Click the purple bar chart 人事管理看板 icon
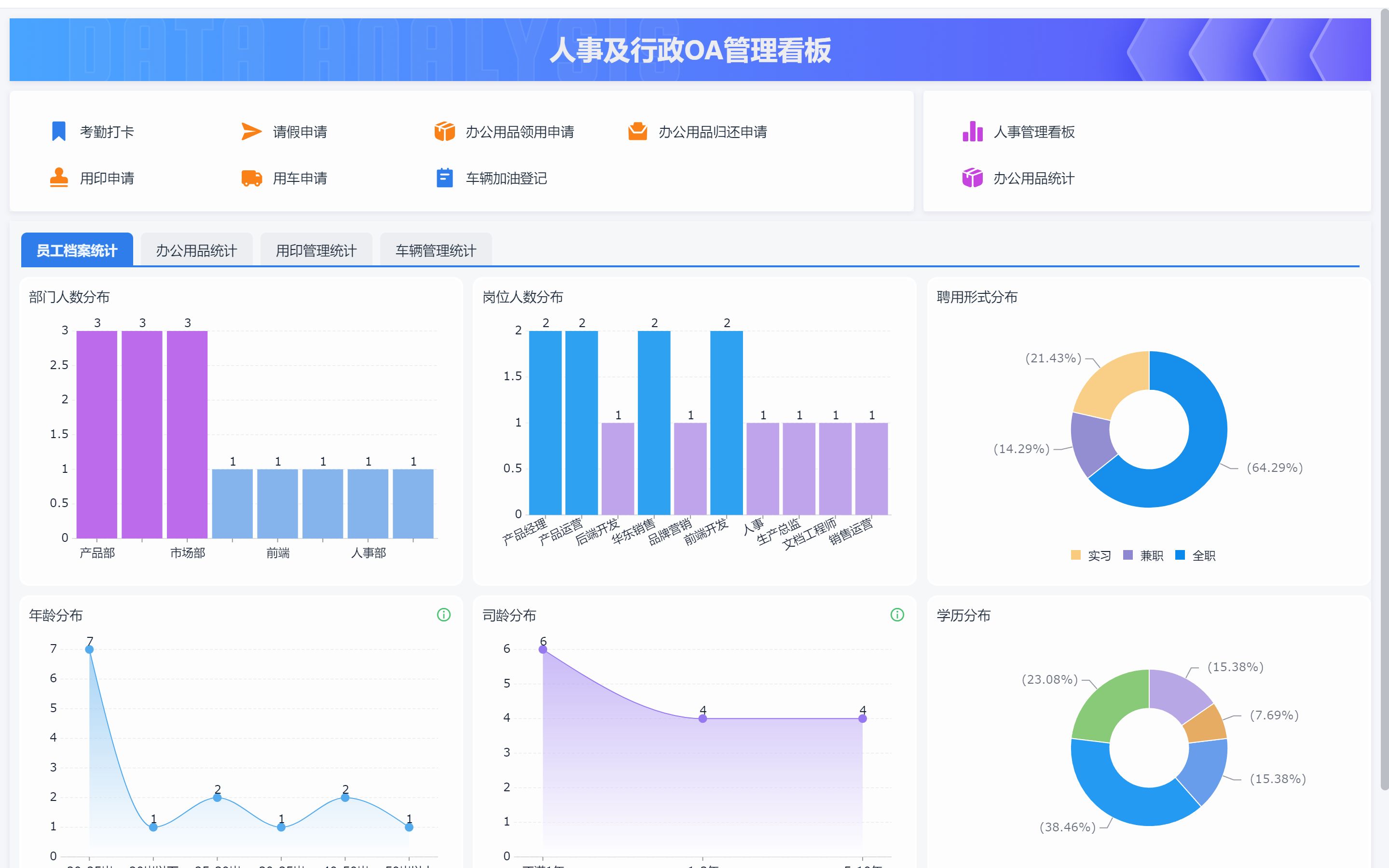The image size is (1389, 868). (x=972, y=131)
